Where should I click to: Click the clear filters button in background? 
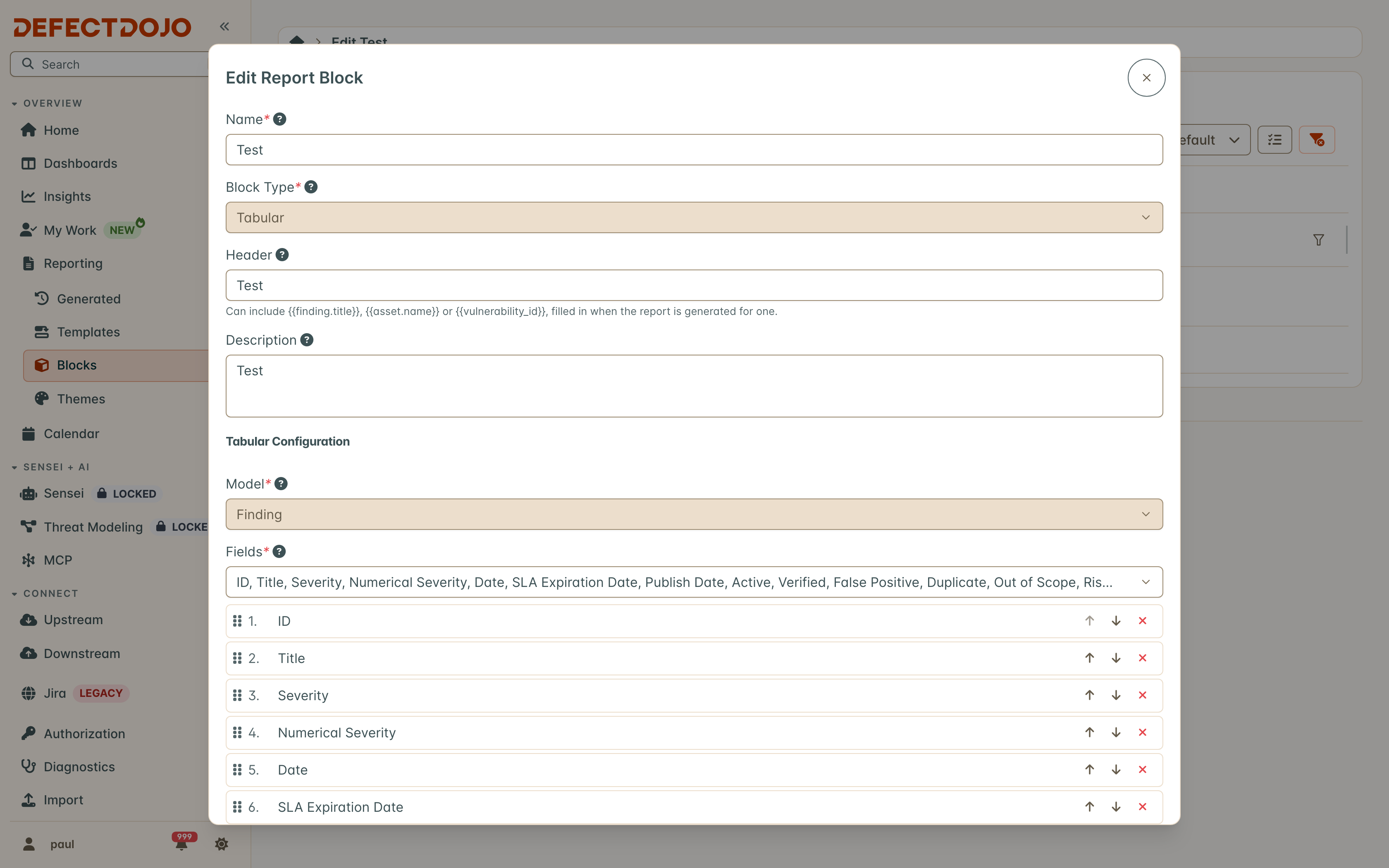point(1317,140)
